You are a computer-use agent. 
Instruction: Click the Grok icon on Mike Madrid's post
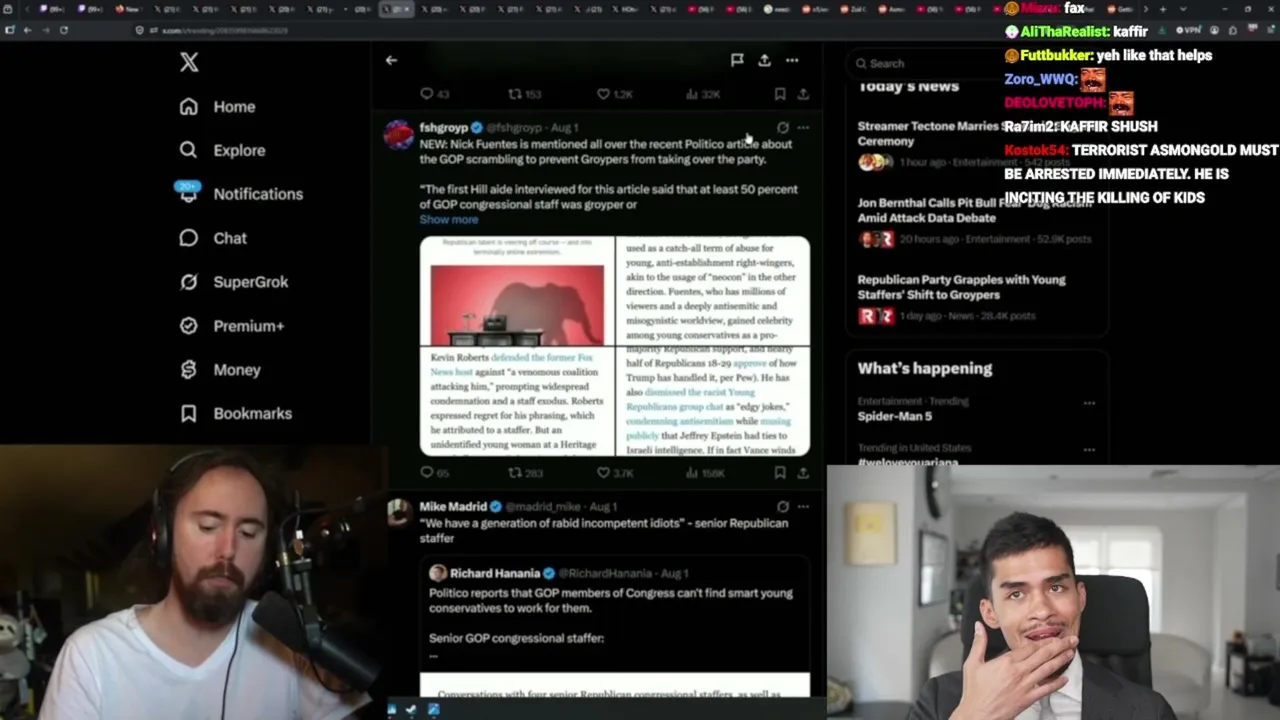pyautogui.click(x=782, y=507)
